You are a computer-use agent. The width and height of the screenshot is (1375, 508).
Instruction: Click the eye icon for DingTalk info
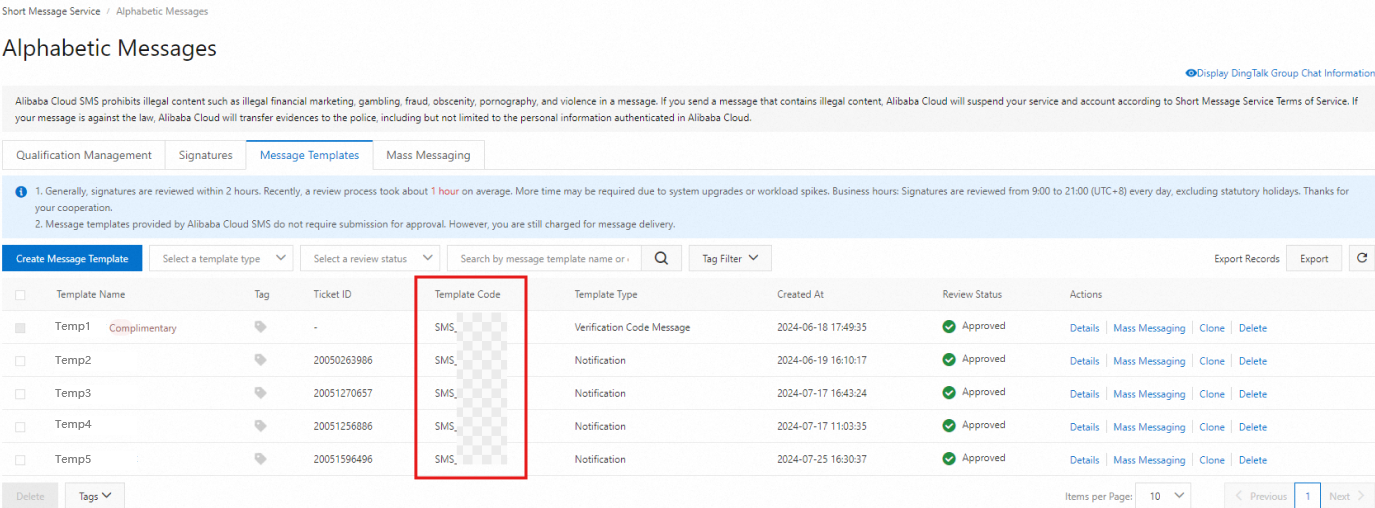(x=1191, y=73)
